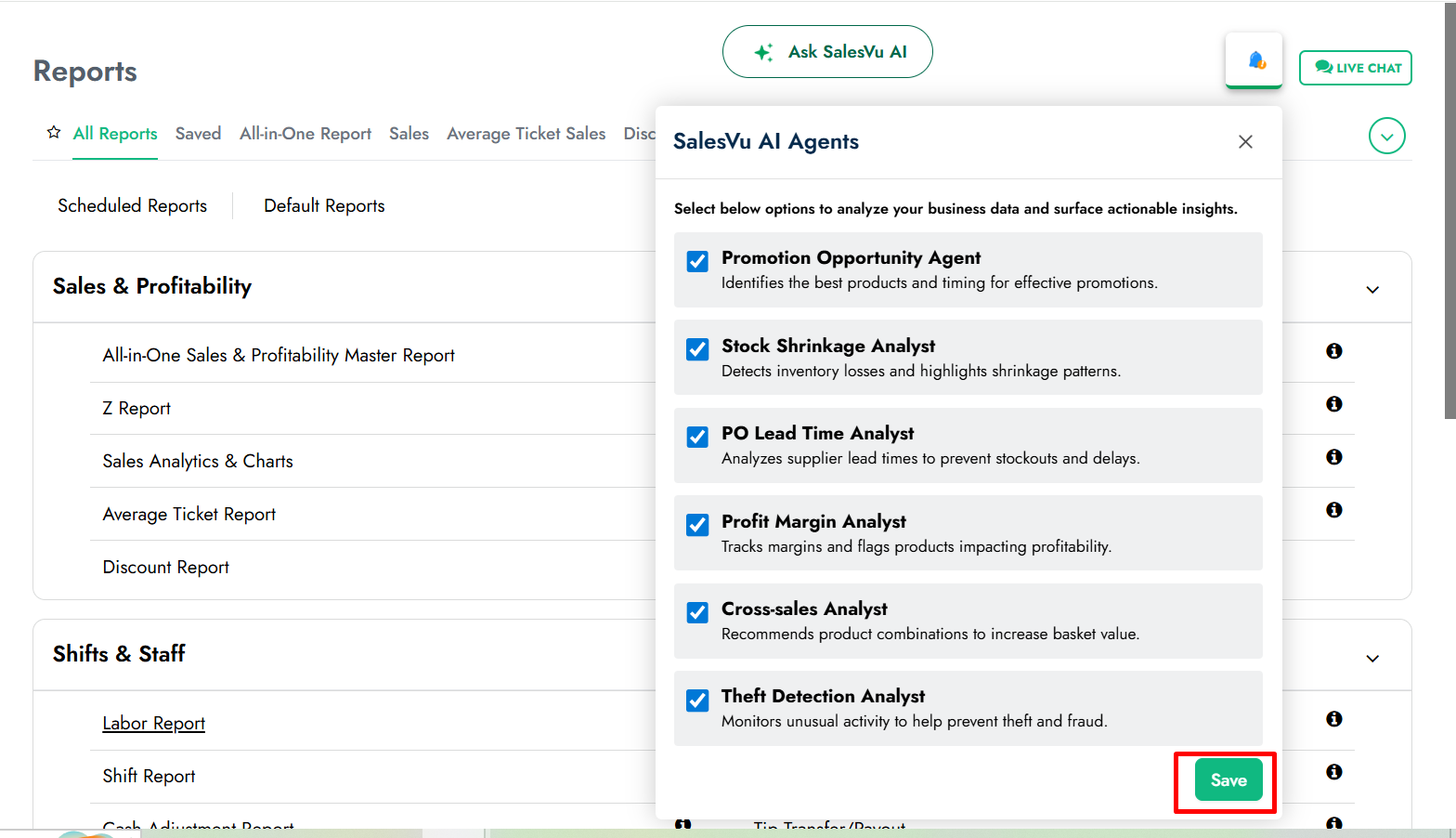Viewport: 1456px width, 838px height.
Task: Click info icon for Shift Report row
Action: pos(1333,772)
